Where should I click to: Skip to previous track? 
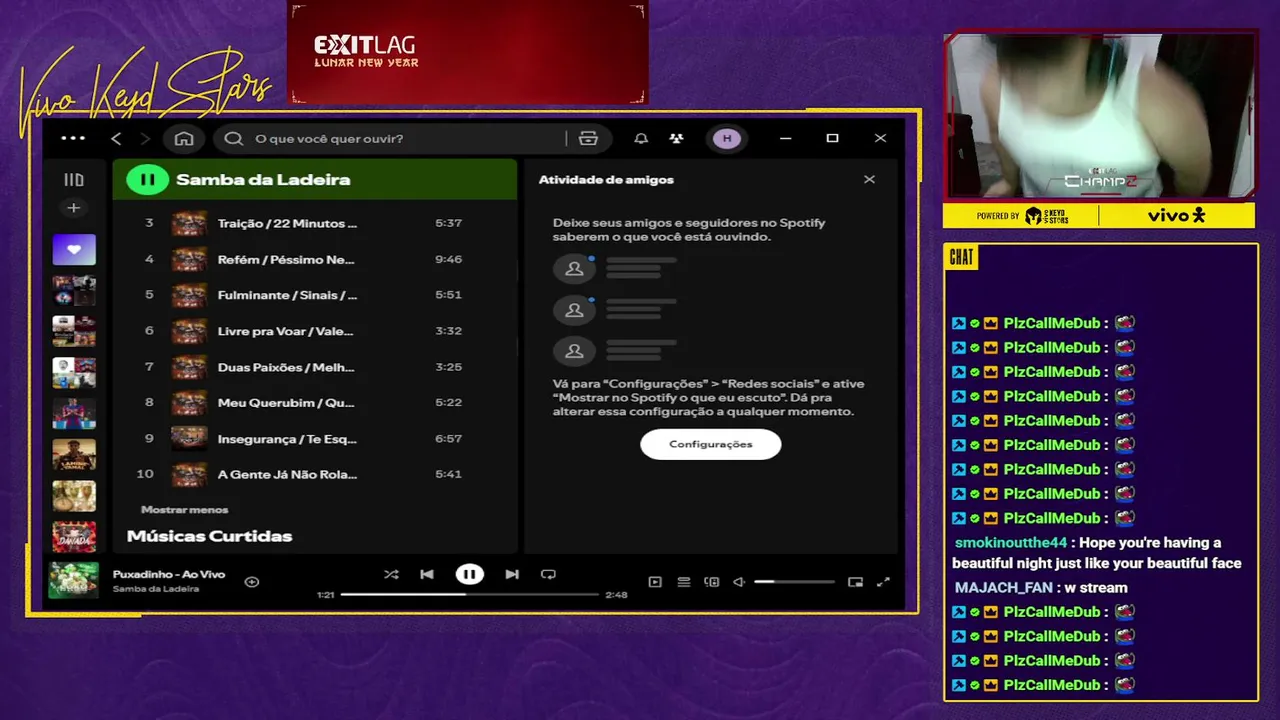(x=427, y=574)
